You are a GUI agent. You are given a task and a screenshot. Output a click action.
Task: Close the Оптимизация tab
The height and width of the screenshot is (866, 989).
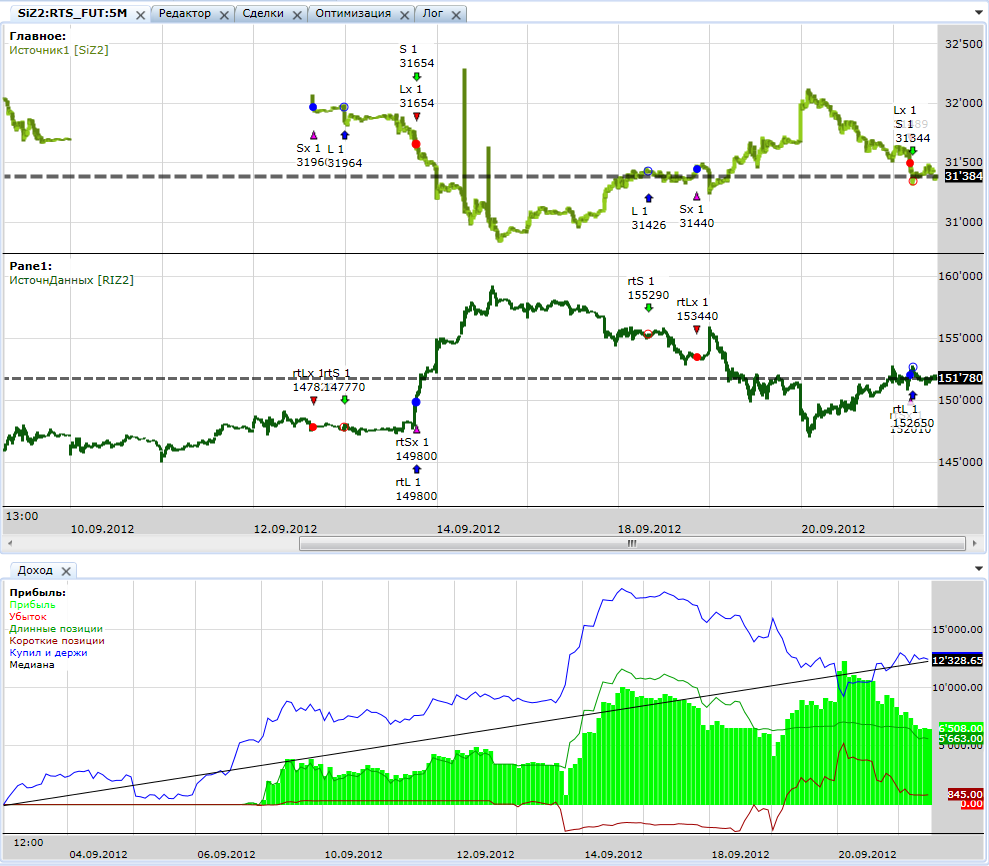point(404,15)
